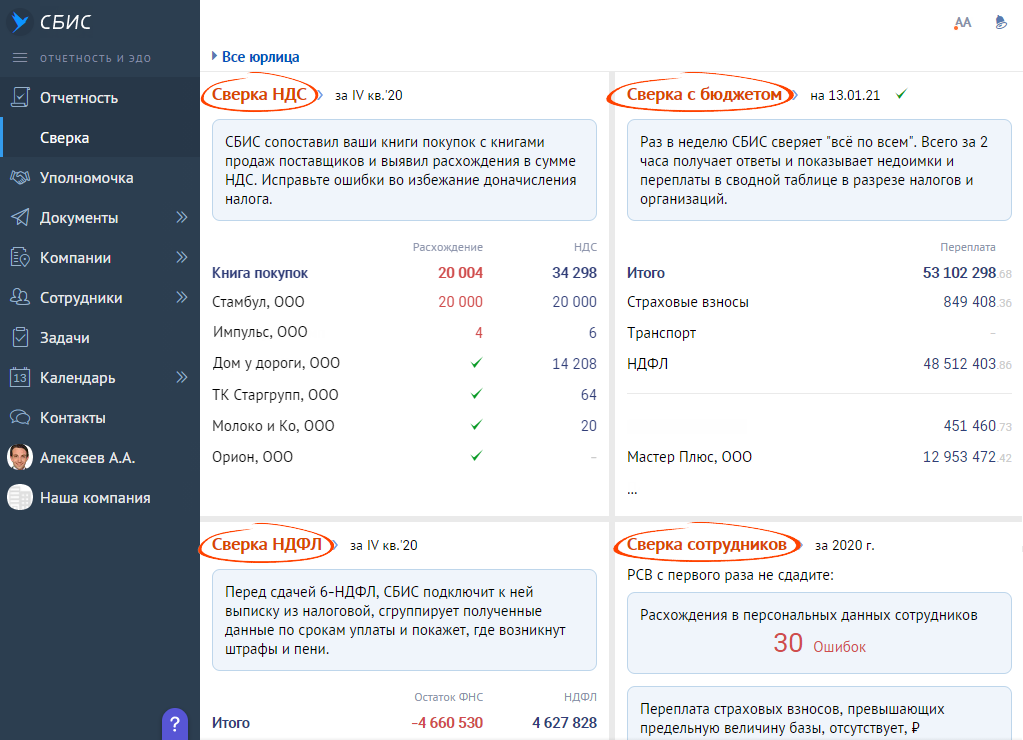
Task: Click overpayment value 451 460
Action: (x=977, y=425)
